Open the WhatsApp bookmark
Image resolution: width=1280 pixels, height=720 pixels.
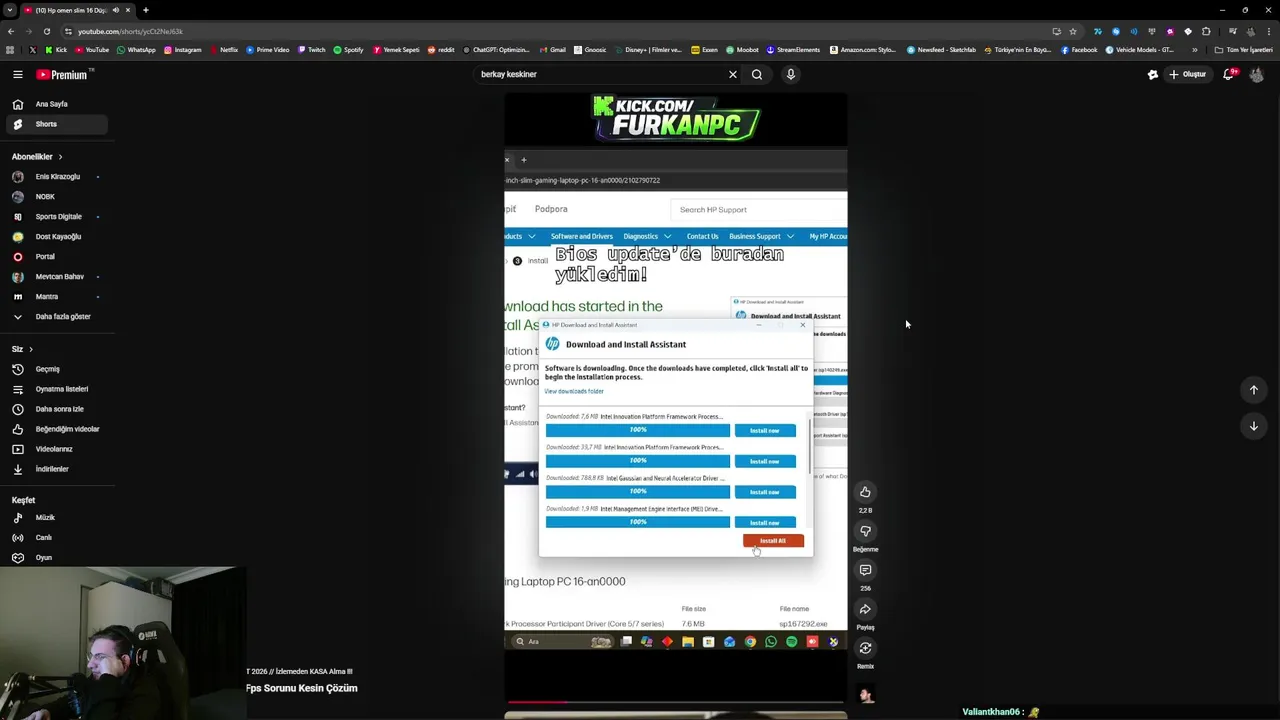click(136, 50)
